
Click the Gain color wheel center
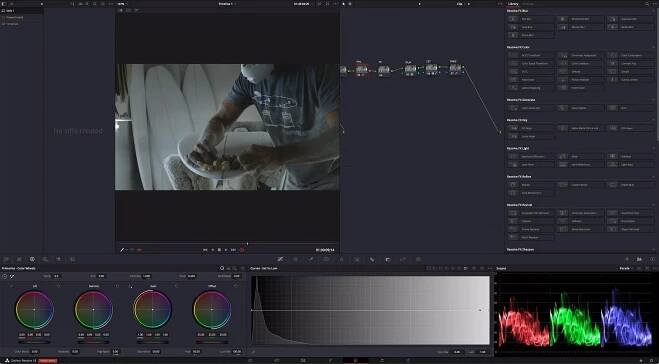click(x=153, y=309)
